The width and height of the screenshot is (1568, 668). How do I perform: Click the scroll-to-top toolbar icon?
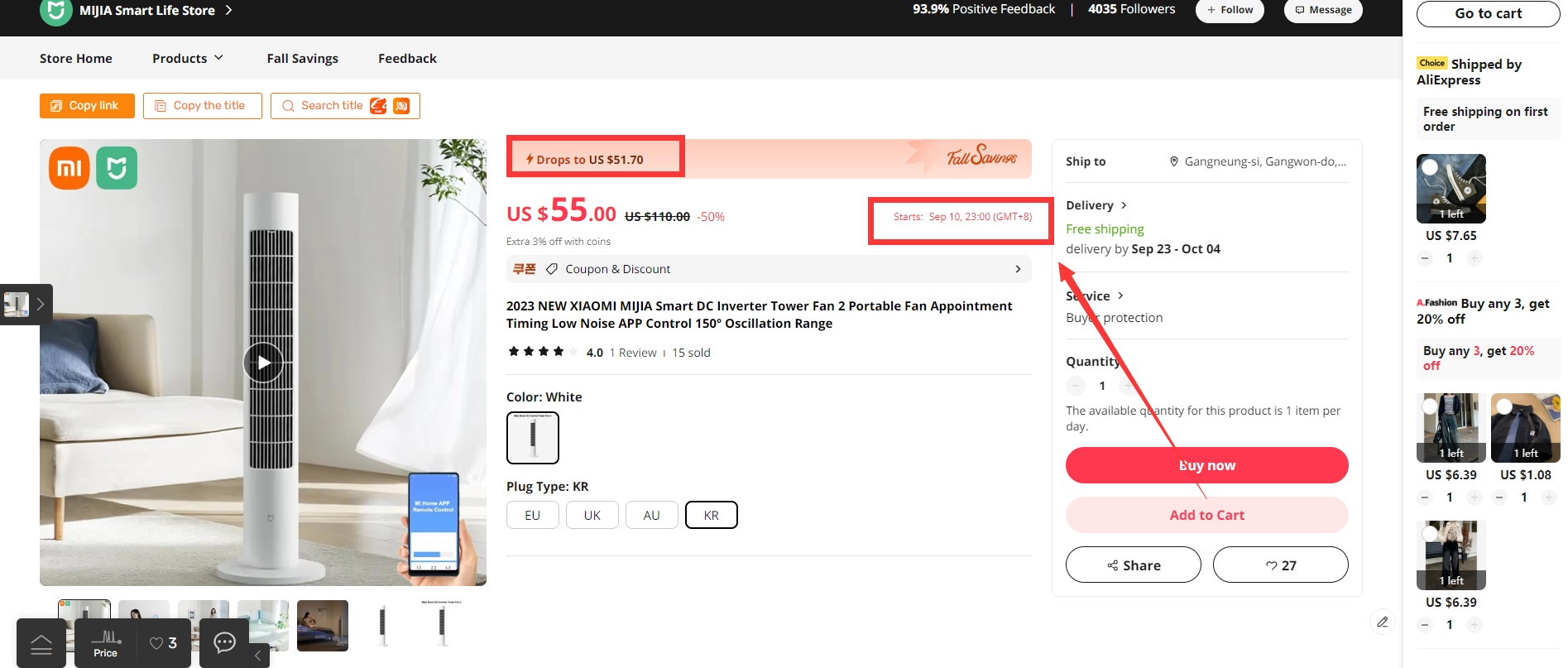[x=41, y=643]
